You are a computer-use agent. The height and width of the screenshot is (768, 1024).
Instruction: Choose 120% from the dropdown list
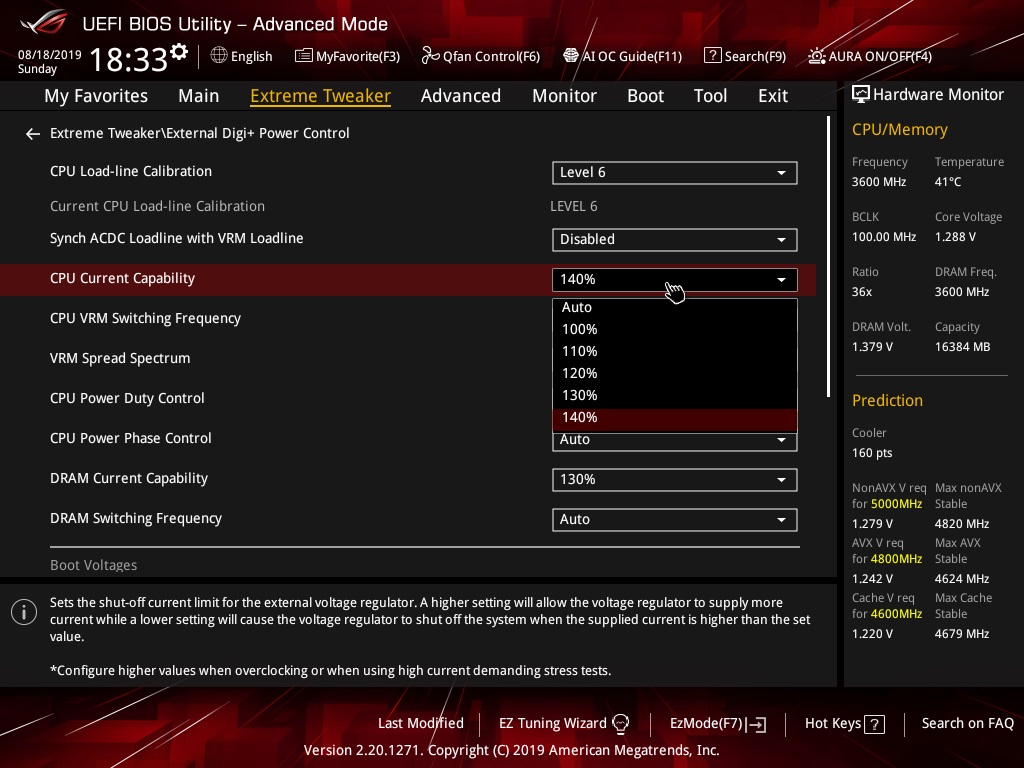click(675, 374)
